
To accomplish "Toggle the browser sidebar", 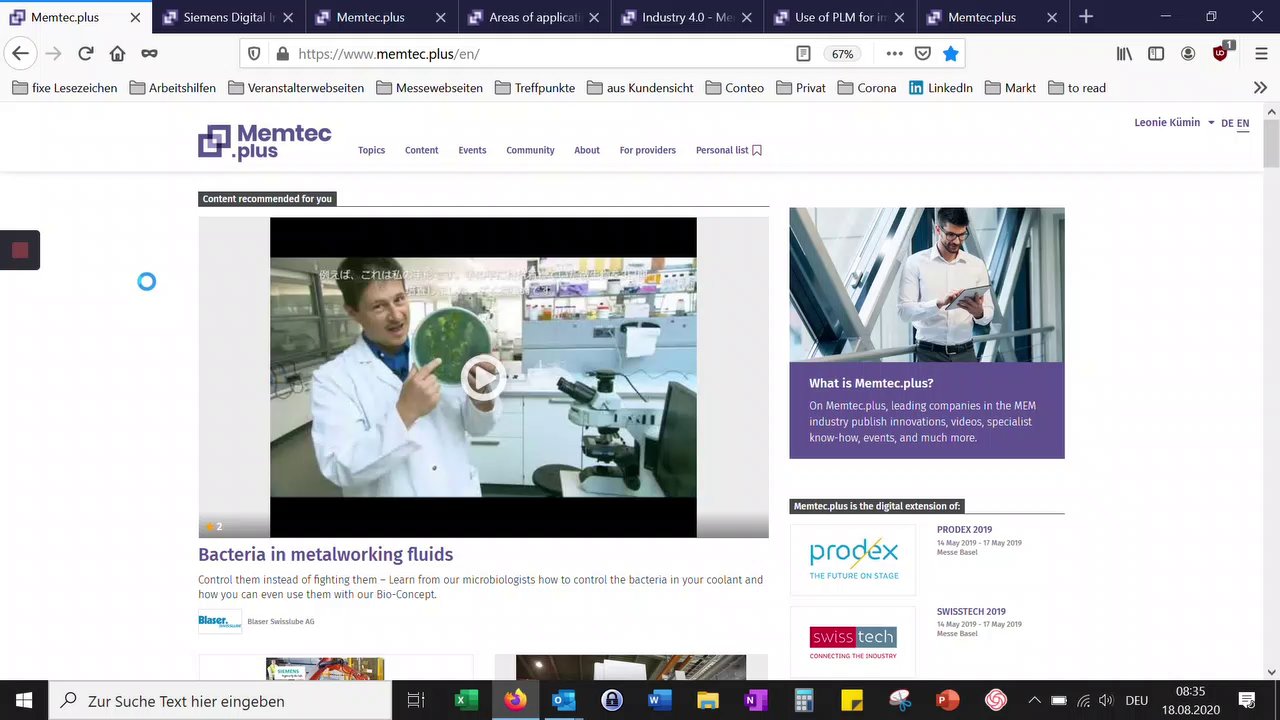I will tap(1156, 54).
